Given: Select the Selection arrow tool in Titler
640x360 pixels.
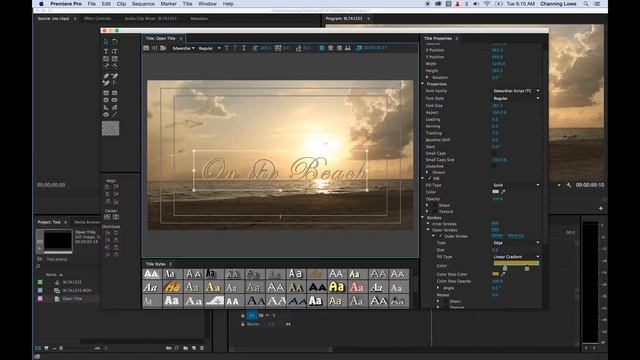Looking at the screenshot, I should [106, 42].
